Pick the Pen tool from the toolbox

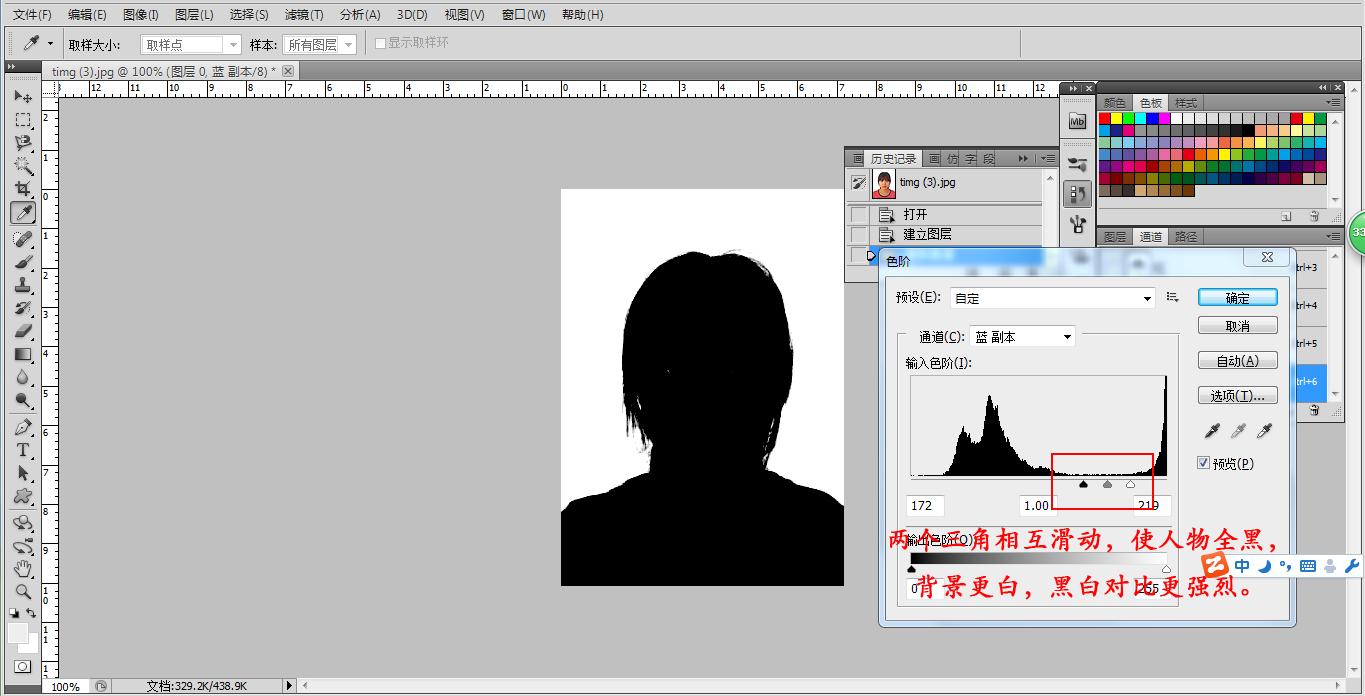click(23, 427)
